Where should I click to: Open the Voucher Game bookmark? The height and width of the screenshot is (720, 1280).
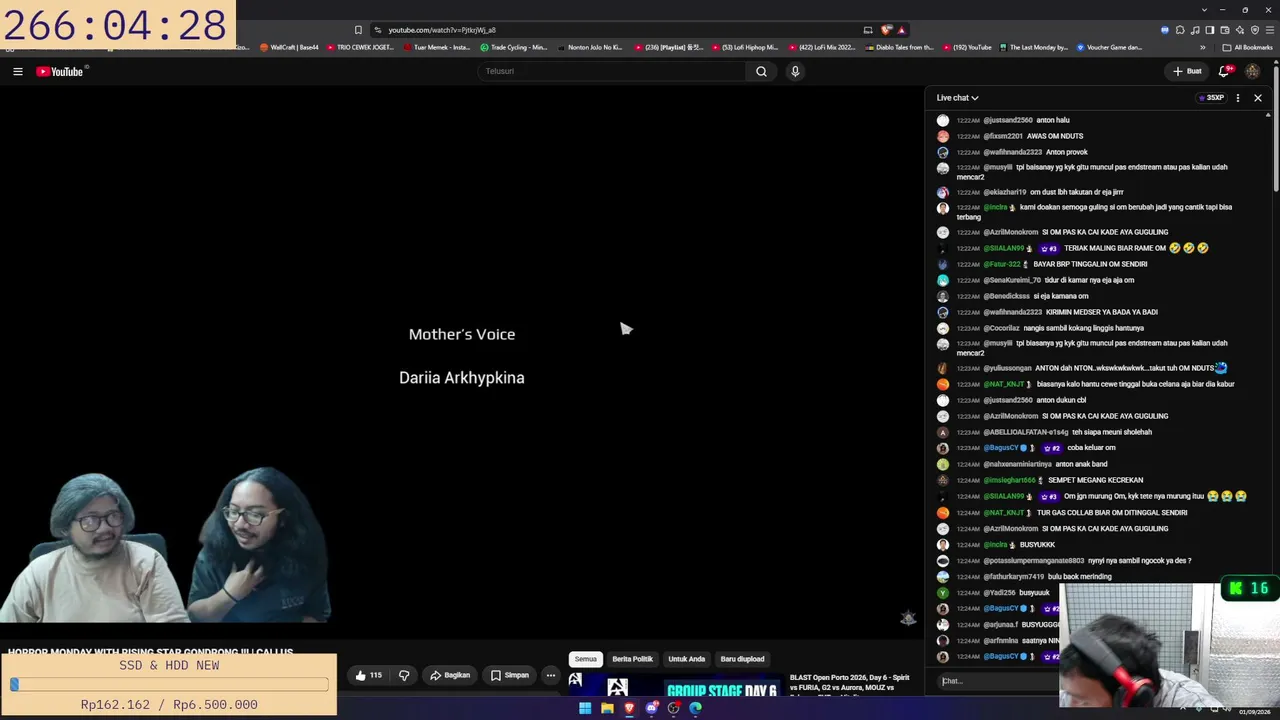tap(1110, 47)
